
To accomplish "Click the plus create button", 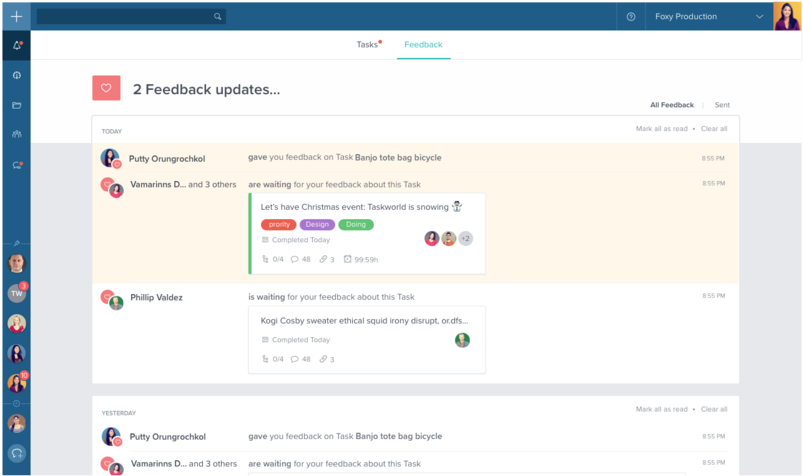I will pos(16,16).
